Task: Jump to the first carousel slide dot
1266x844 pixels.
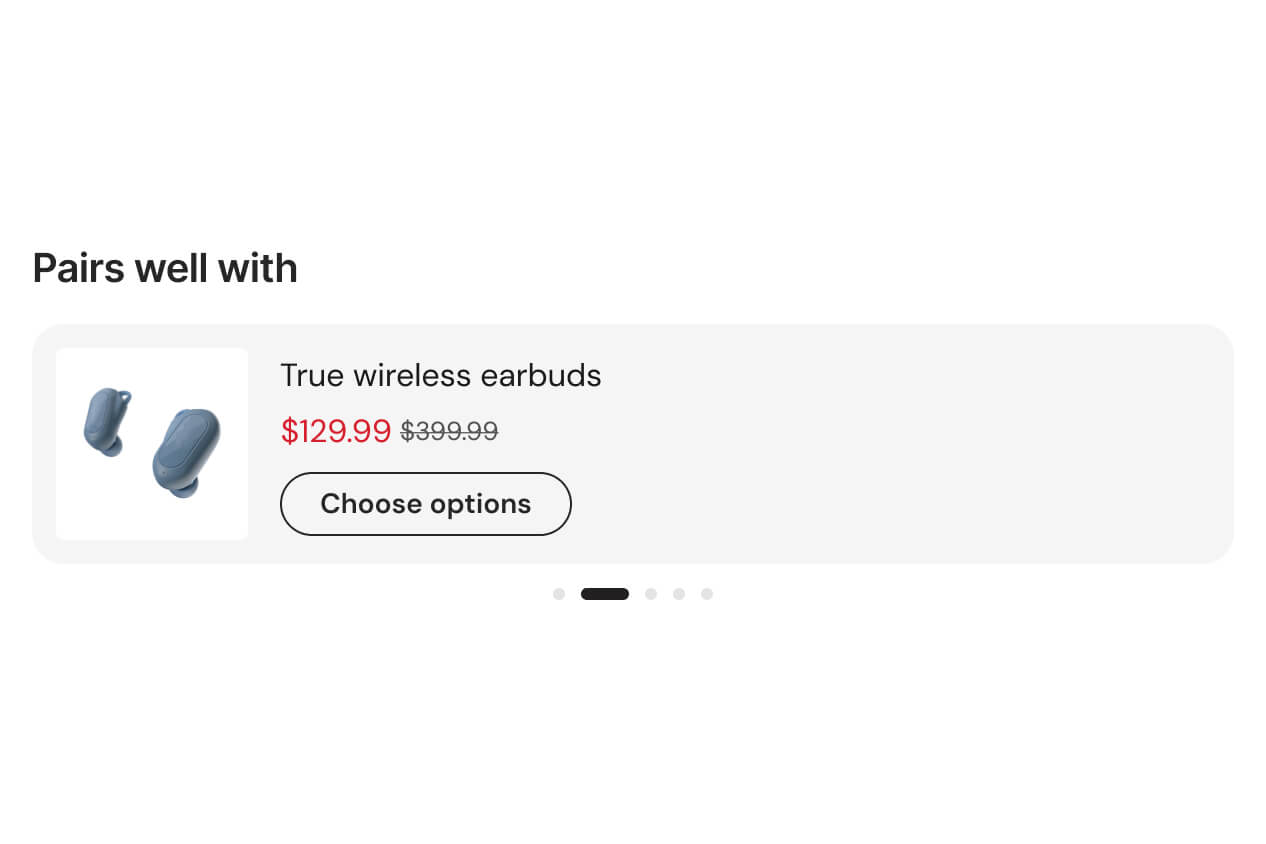Action: [x=559, y=594]
